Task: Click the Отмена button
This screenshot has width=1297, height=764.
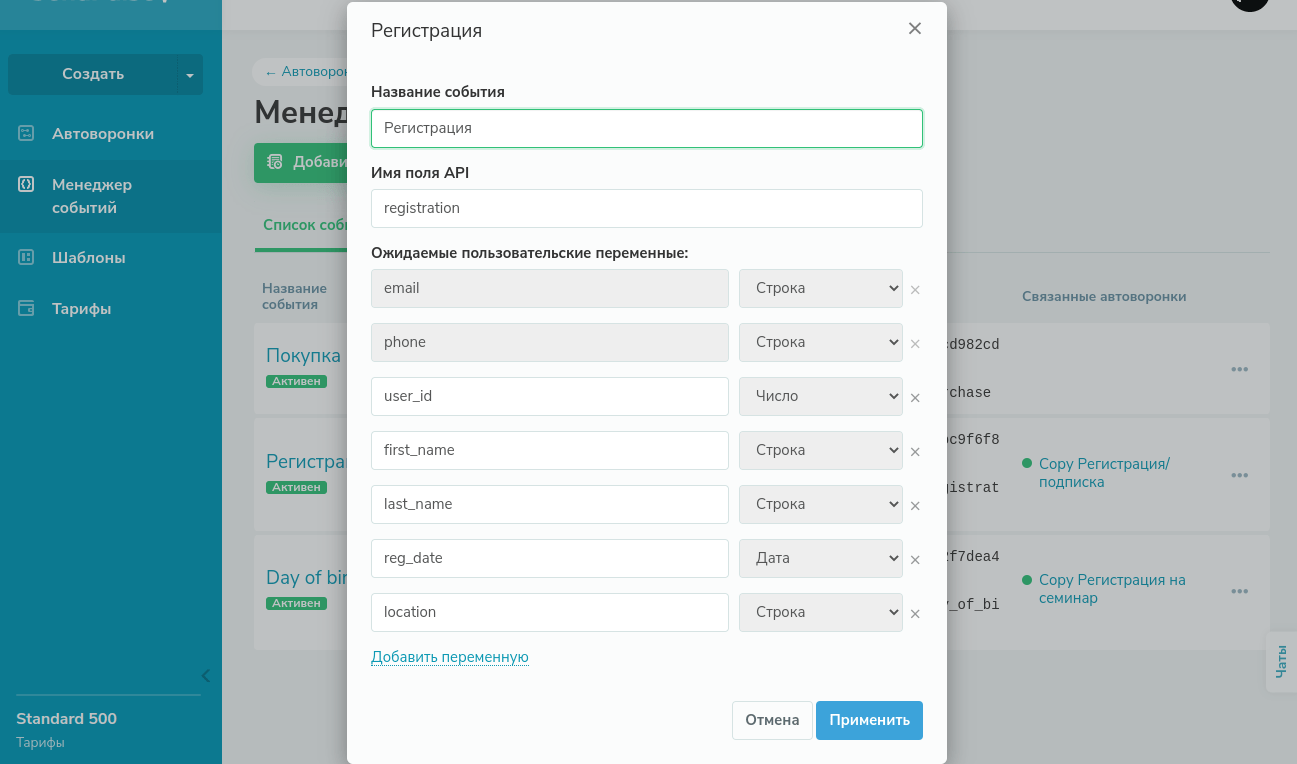Action: pyautogui.click(x=771, y=720)
